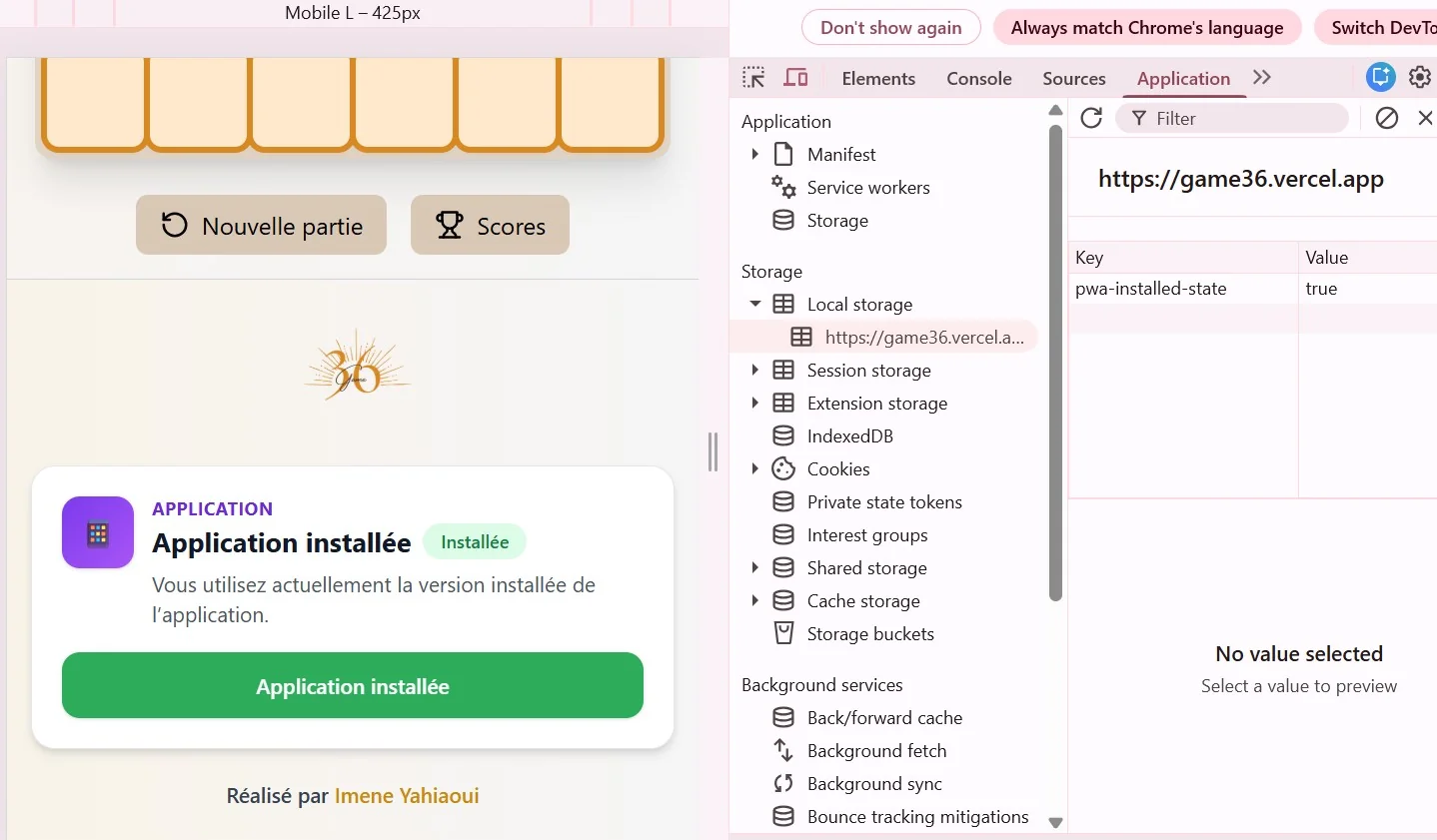Click the Storage database icon under Application
This screenshot has height=840, width=1437.
click(x=783, y=220)
